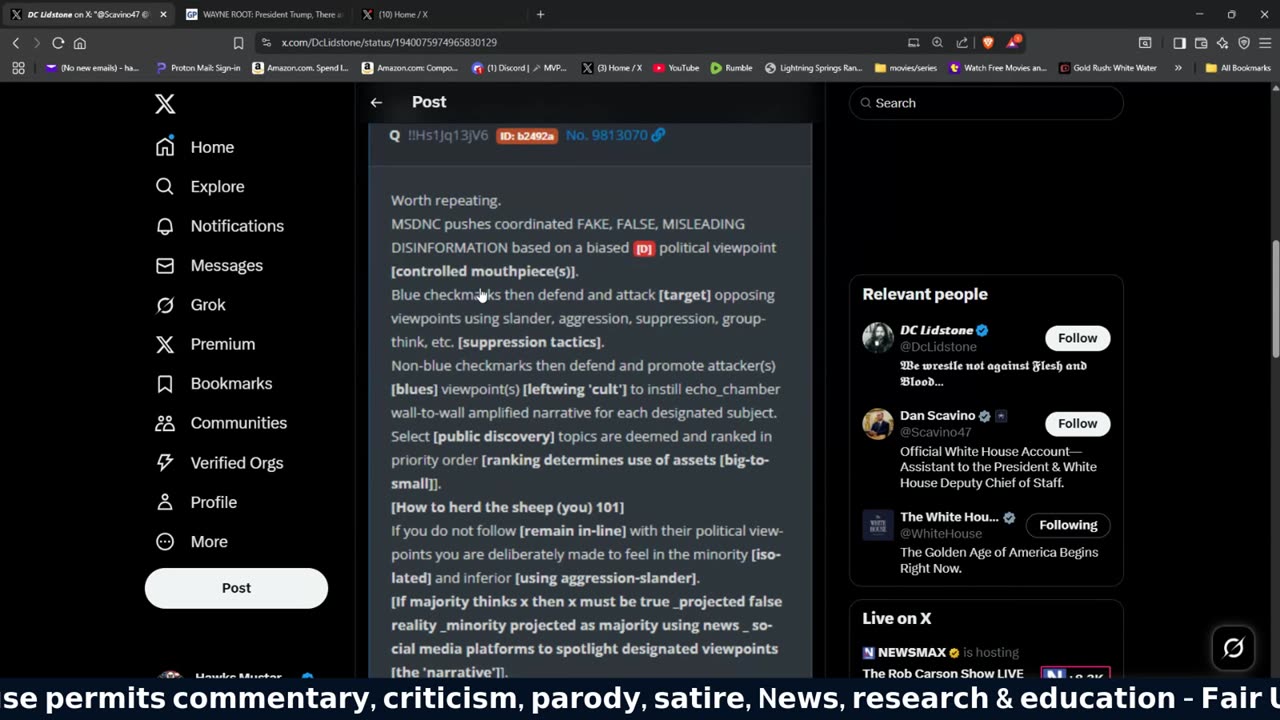Open Notifications in the sidebar
Viewport: 1280px width, 720px height.
(x=220, y=226)
